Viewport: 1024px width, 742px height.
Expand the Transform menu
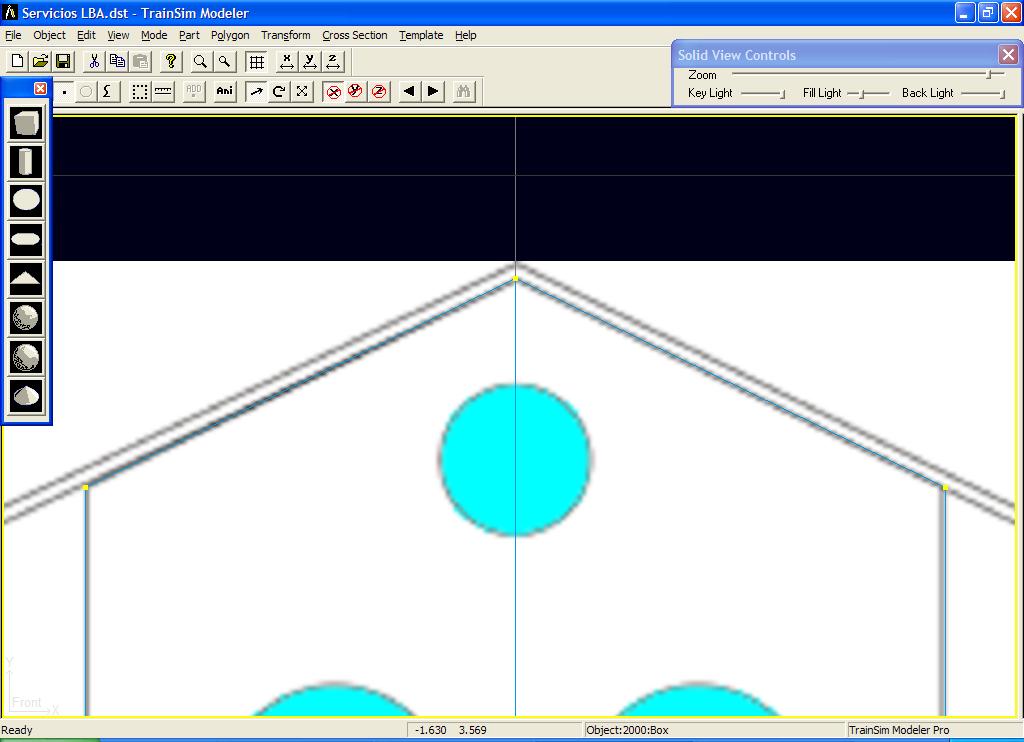[x=285, y=35]
